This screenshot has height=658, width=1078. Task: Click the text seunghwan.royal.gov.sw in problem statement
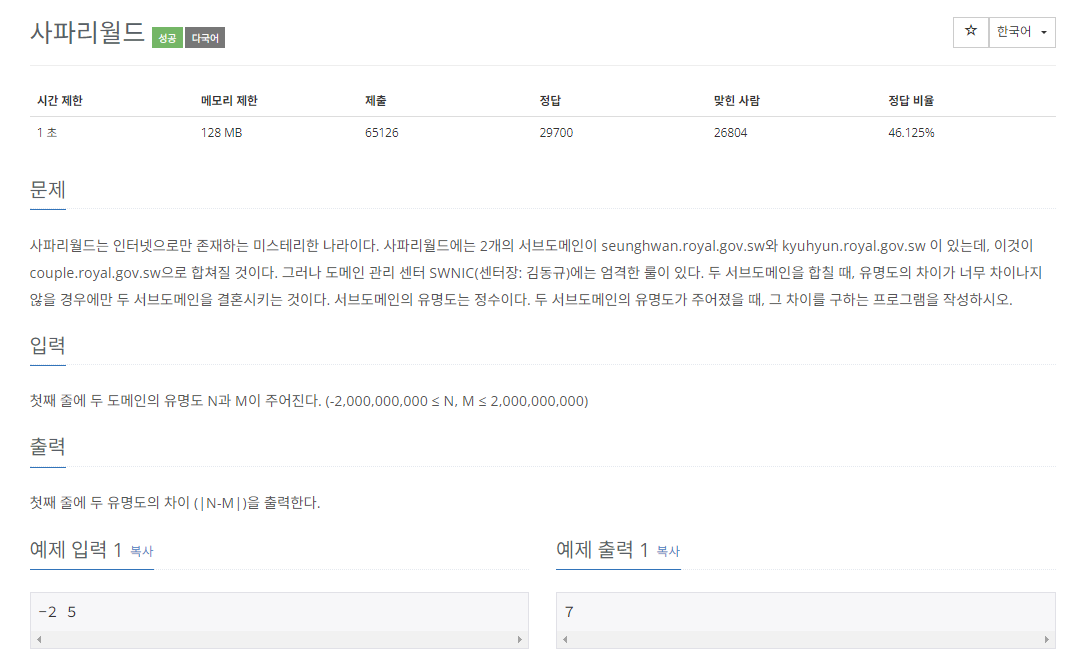tap(683, 246)
